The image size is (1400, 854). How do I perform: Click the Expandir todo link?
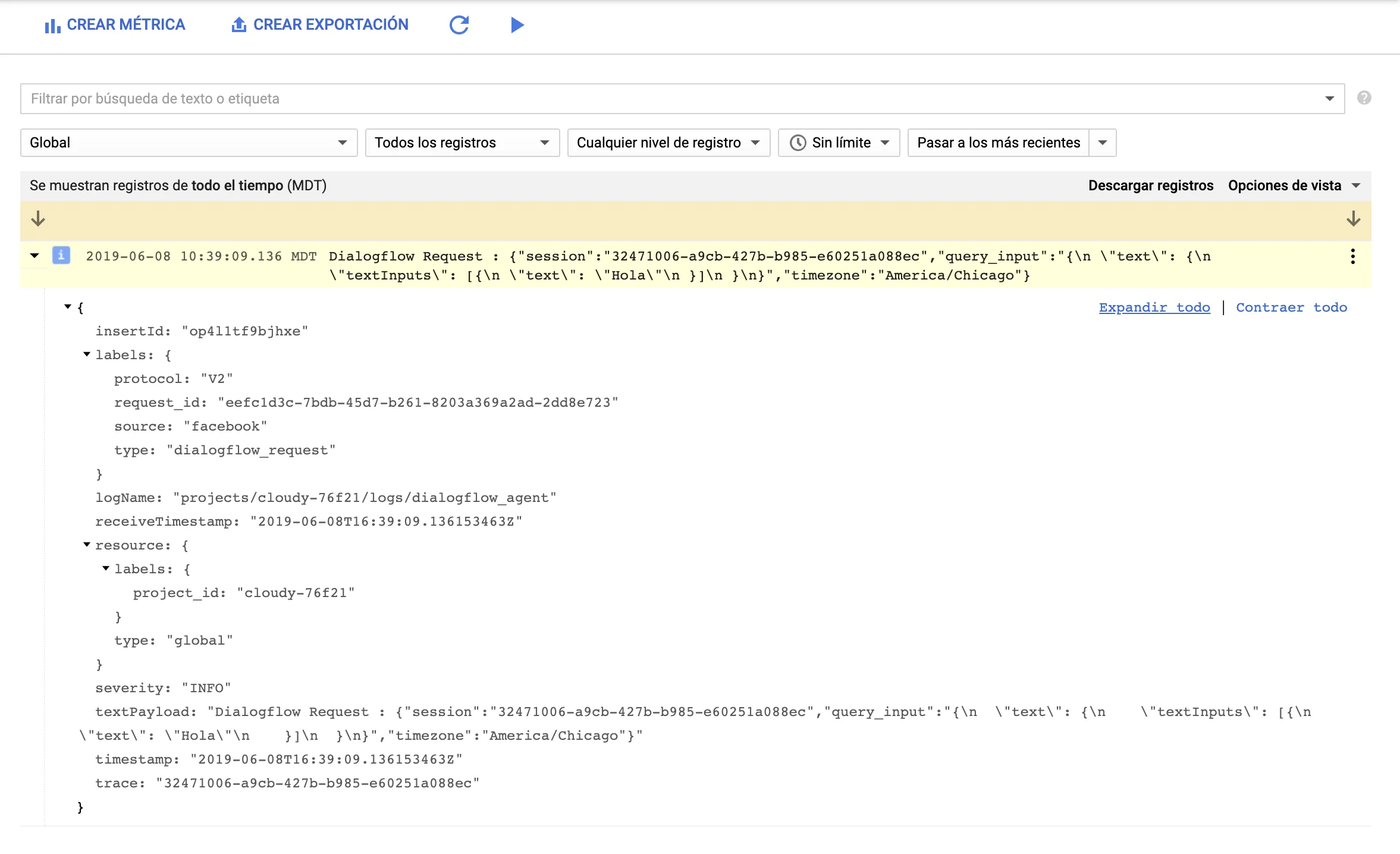(1154, 307)
